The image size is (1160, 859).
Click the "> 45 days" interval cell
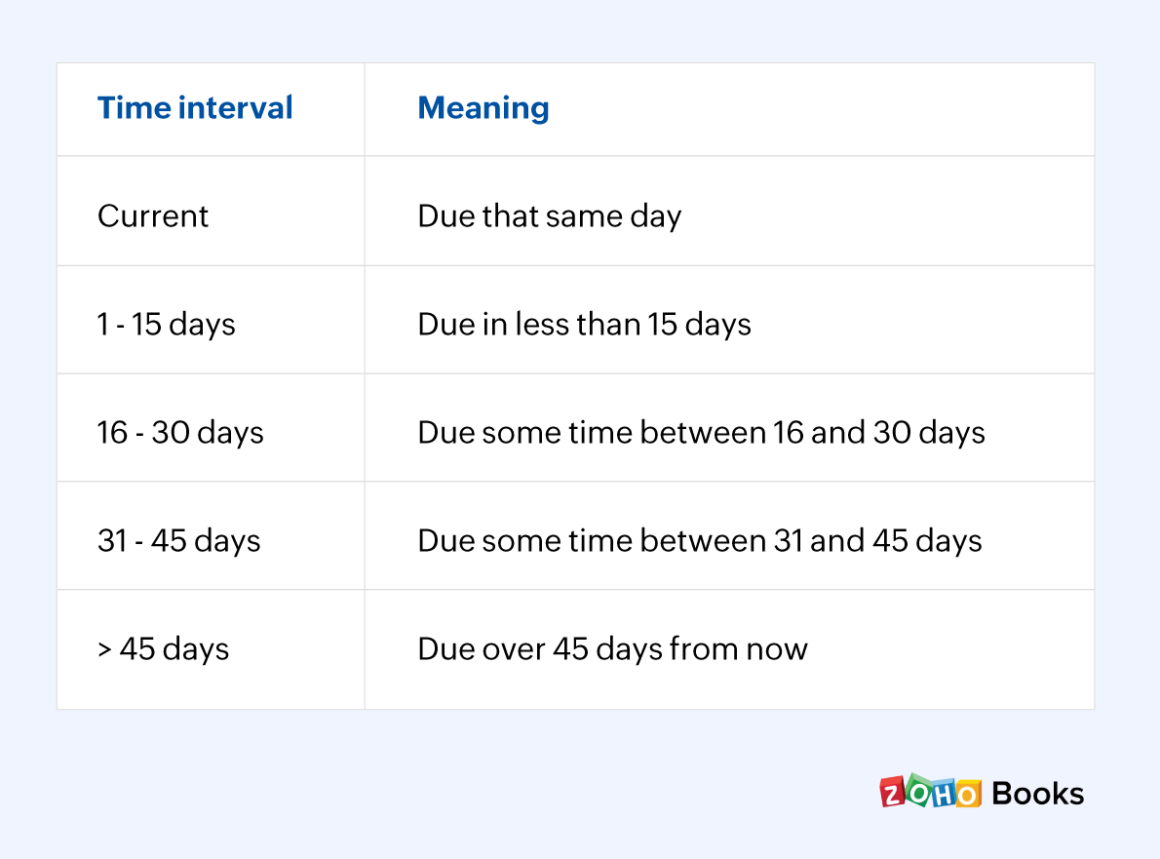click(163, 649)
